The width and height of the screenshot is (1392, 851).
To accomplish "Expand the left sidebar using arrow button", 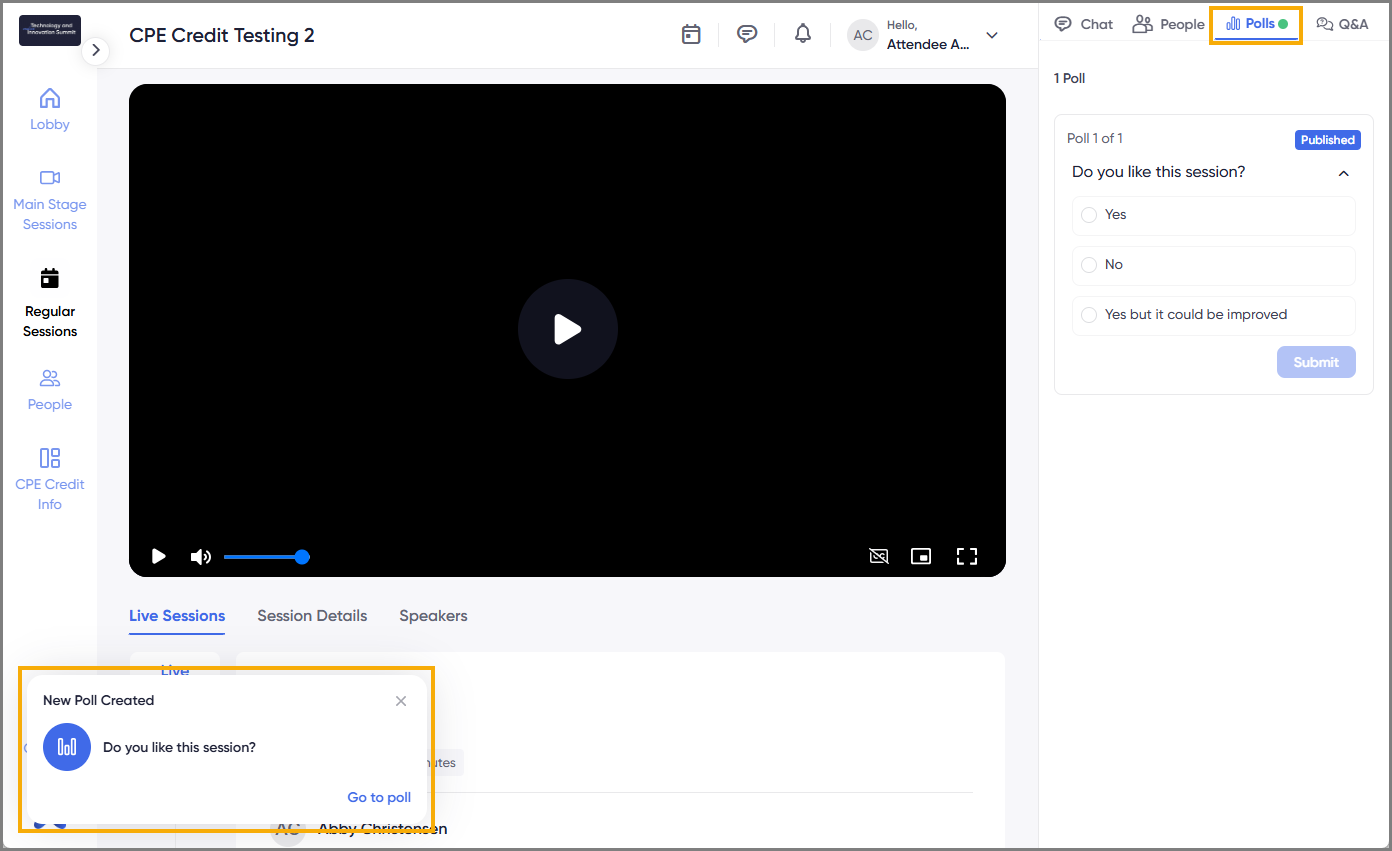I will coord(95,49).
